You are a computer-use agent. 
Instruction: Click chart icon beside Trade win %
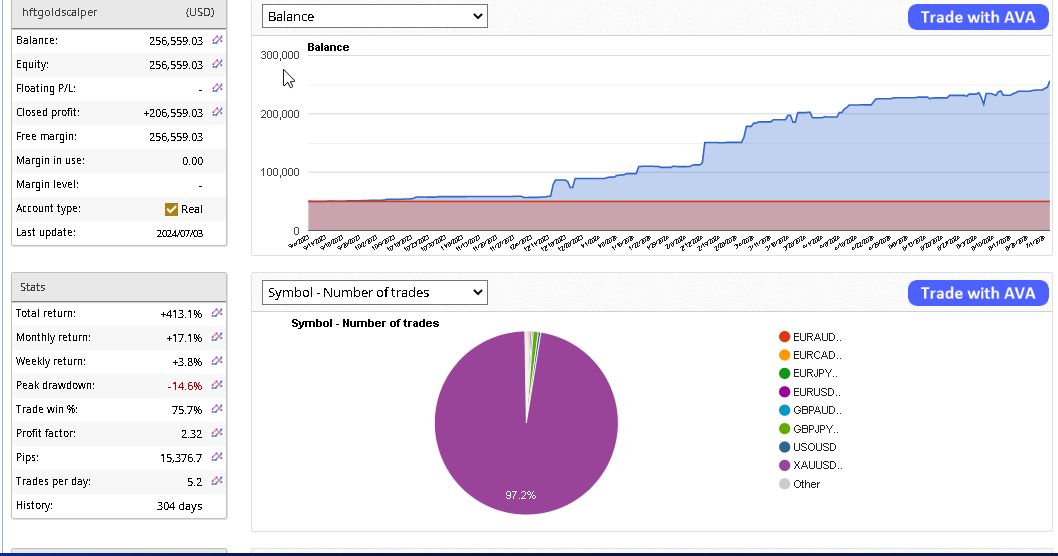pos(217,409)
